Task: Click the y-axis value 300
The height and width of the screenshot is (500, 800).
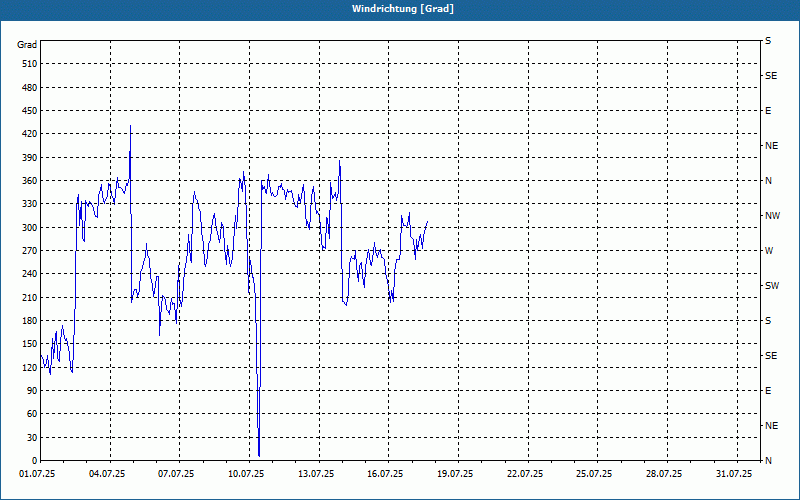Action: tap(30, 228)
